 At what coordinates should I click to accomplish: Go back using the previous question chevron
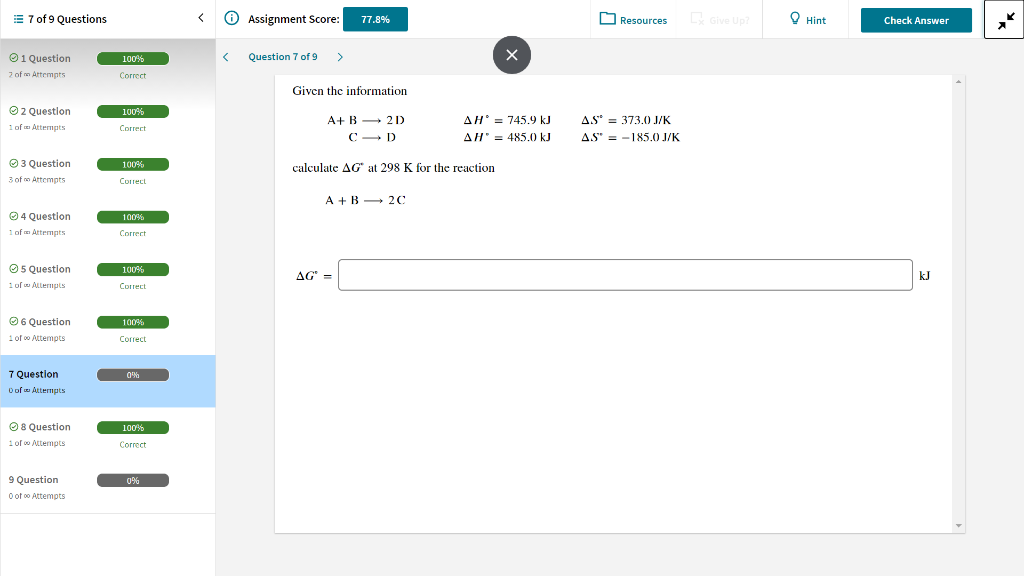tap(225, 57)
